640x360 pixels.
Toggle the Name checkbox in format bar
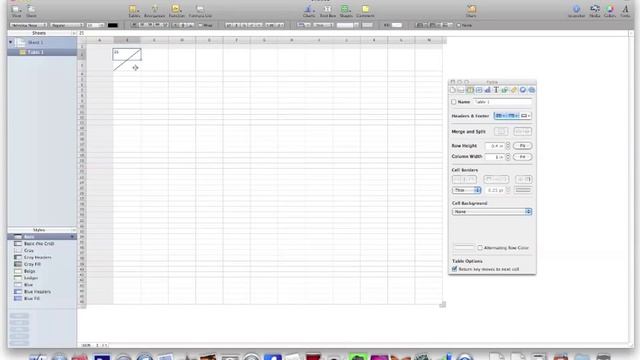pyautogui.click(x=458, y=25)
